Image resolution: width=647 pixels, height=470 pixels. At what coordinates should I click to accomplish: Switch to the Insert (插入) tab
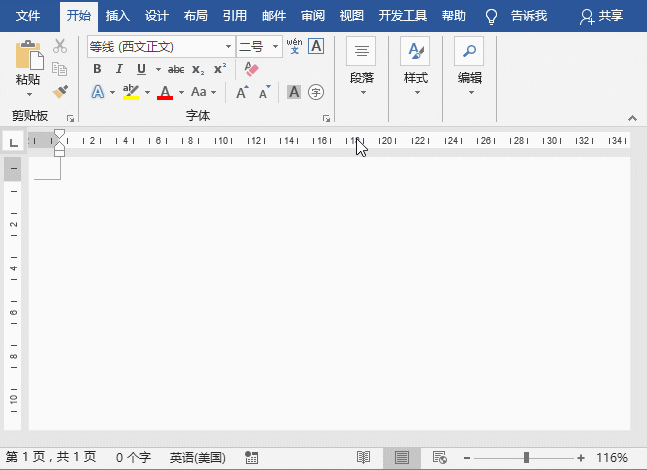coord(118,16)
